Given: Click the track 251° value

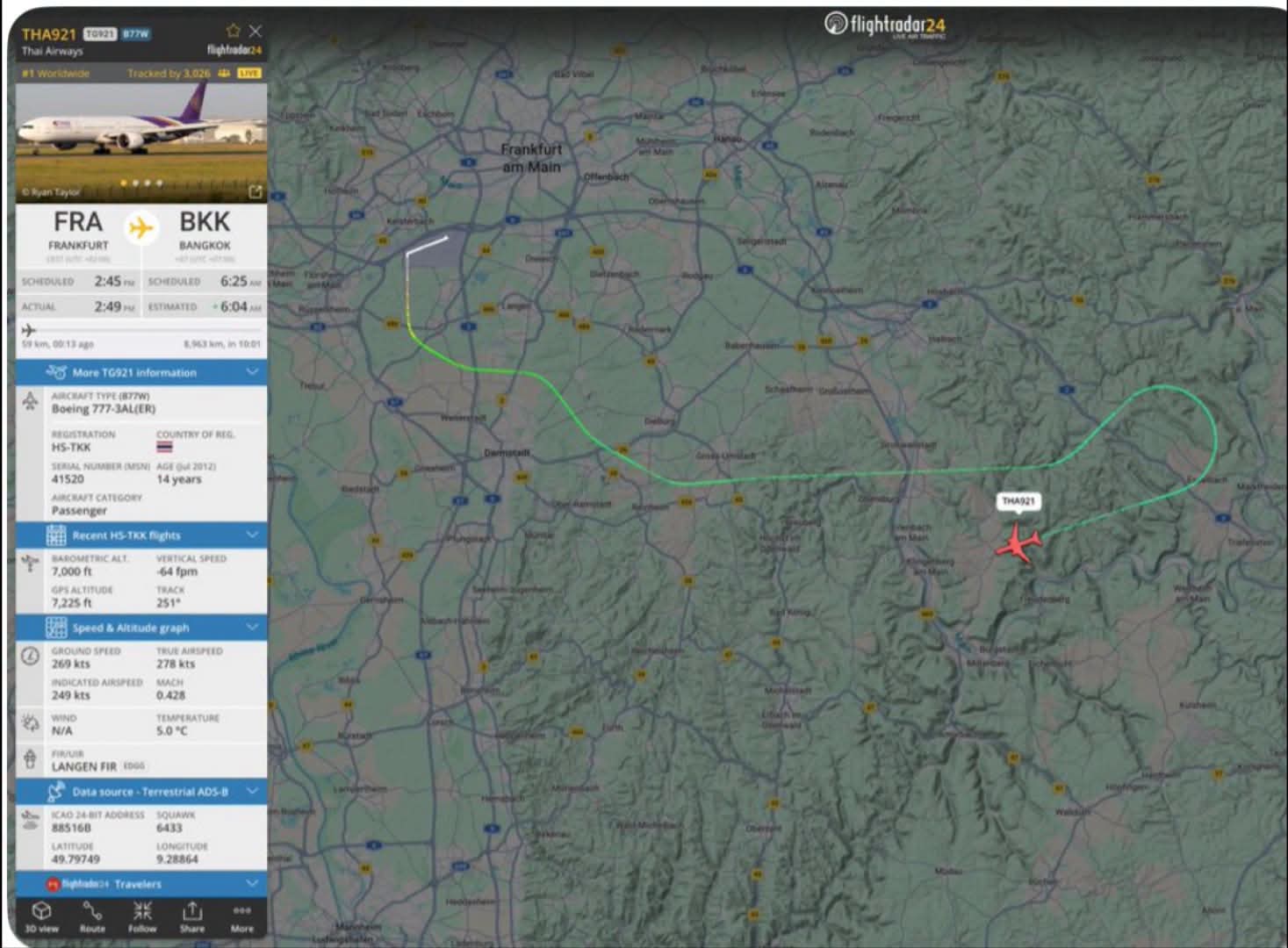Looking at the screenshot, I should pyautogui.click(x=168, y=603).
